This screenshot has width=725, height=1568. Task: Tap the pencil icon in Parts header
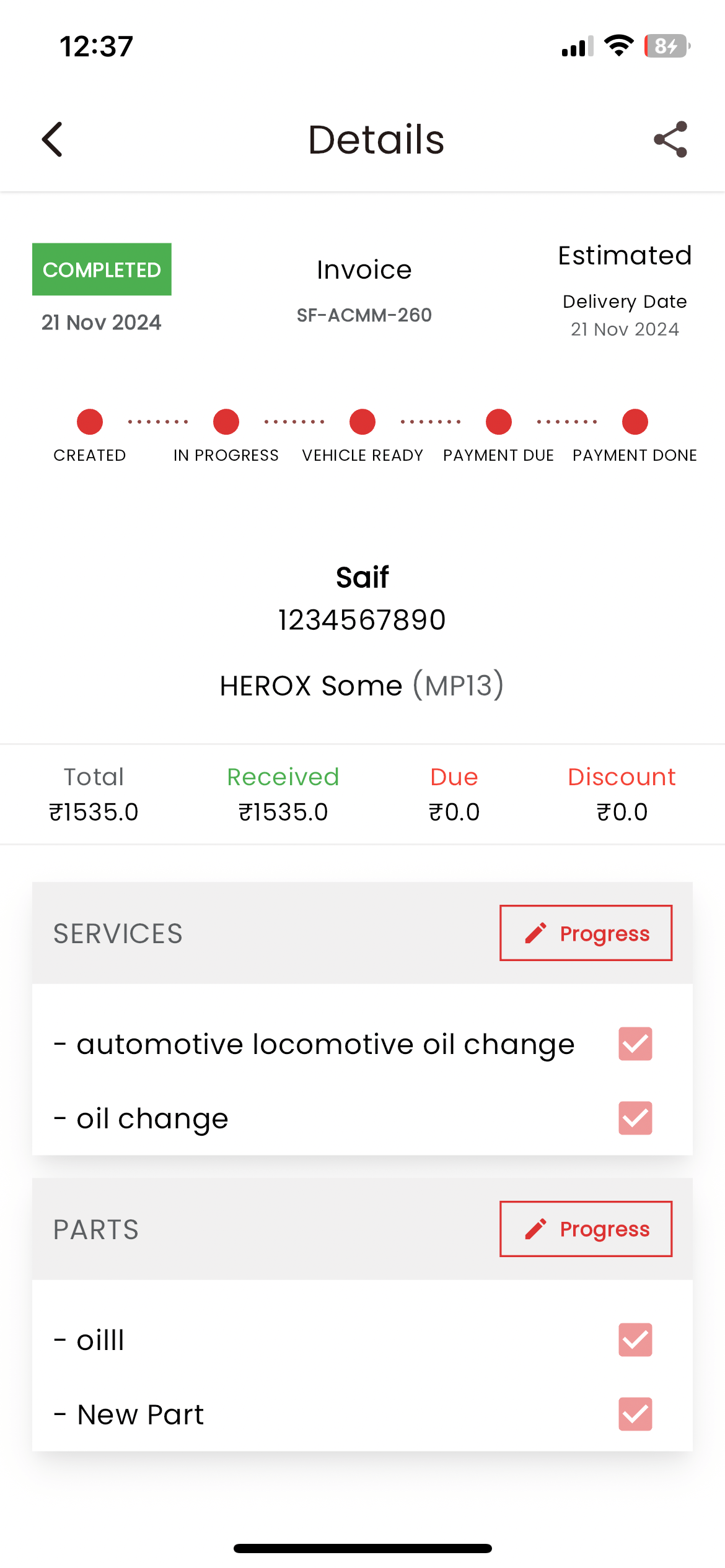point(536,1229)
